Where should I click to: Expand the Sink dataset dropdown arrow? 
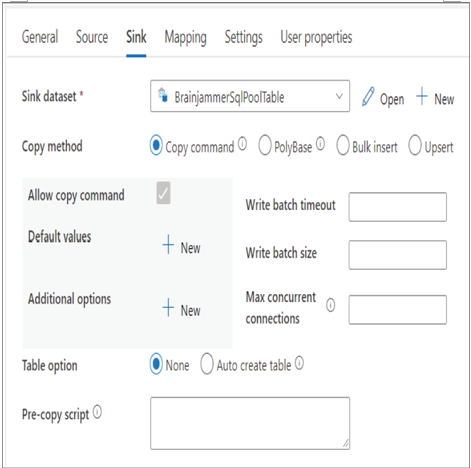339,96
